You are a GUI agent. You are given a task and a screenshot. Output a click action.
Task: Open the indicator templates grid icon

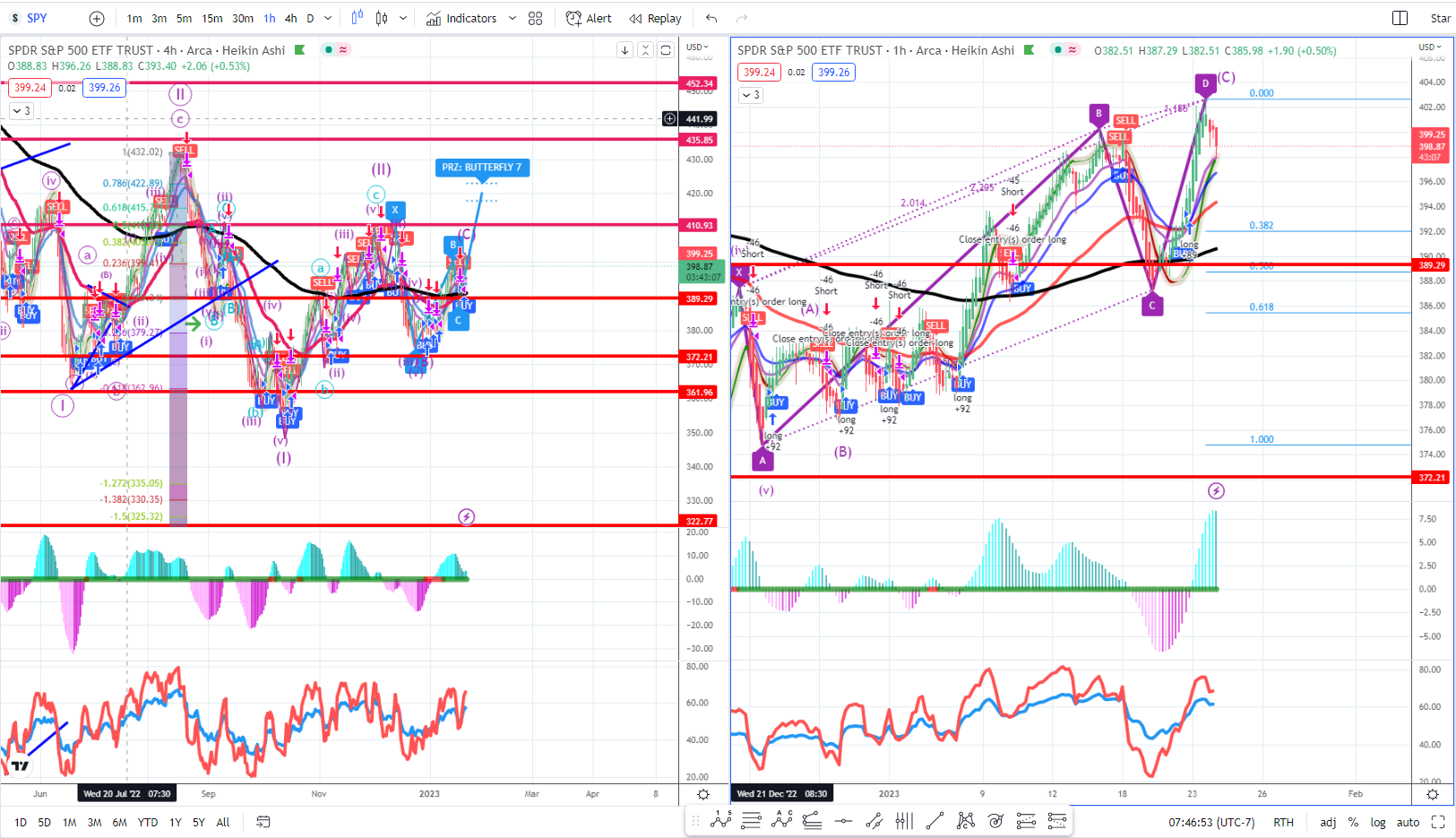coord(536,18)
